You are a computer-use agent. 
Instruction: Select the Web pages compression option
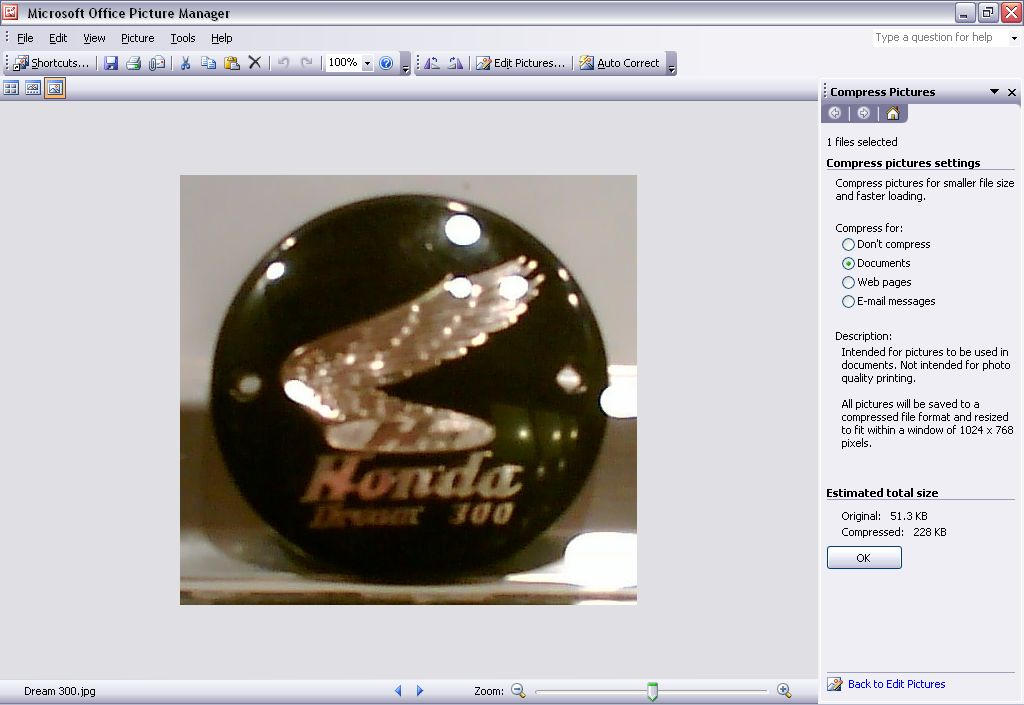848,282
